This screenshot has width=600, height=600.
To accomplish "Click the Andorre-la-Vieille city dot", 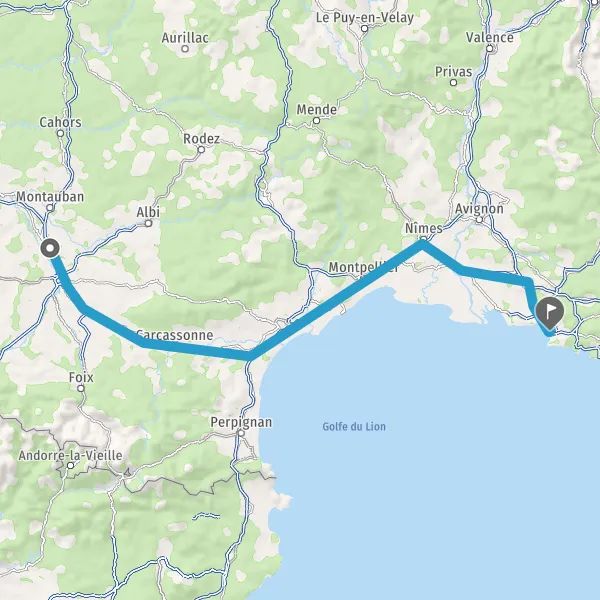I will coord(70,465).
